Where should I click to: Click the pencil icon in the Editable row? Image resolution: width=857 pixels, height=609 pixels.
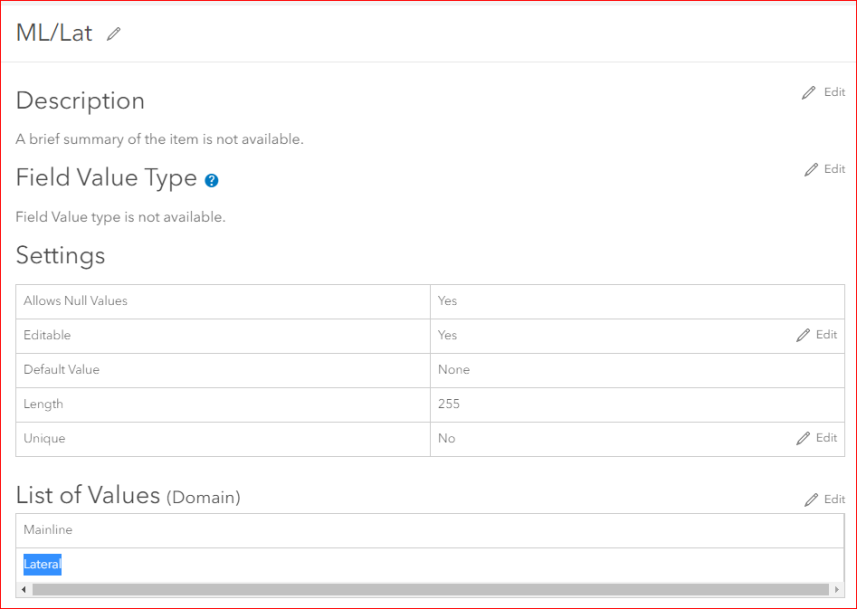tap(803, 335)
